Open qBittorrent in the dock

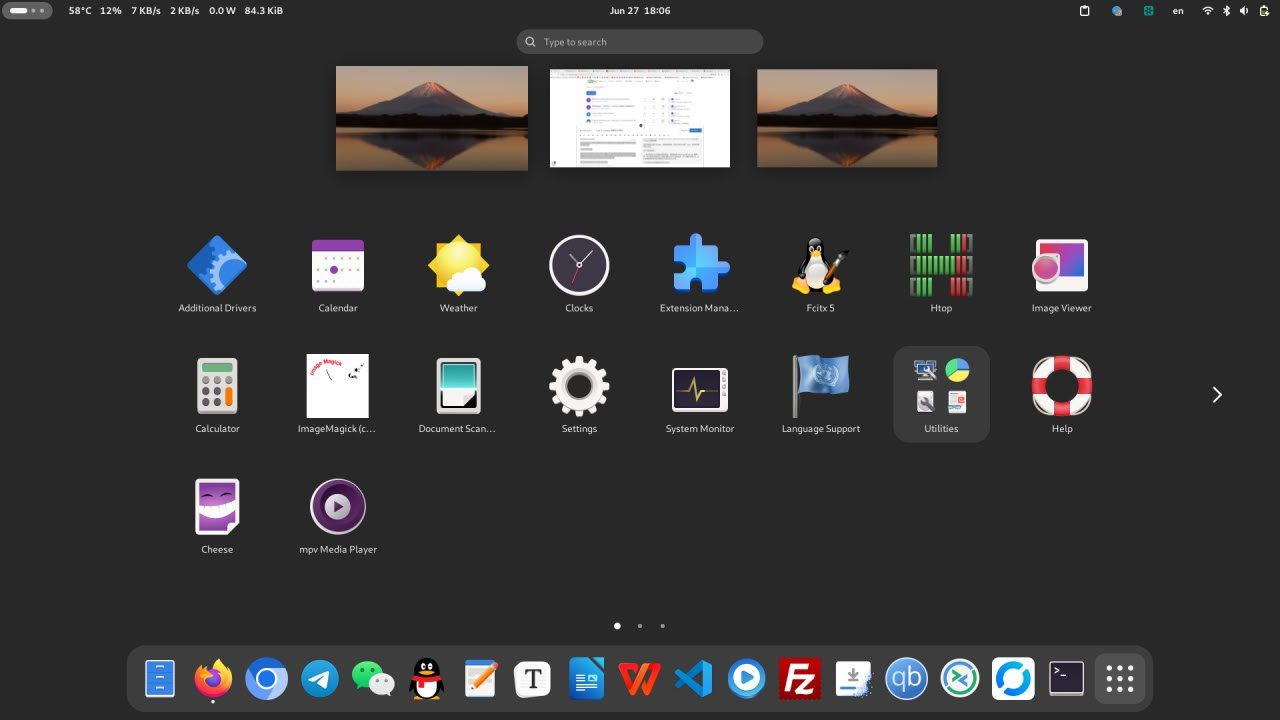907,679
